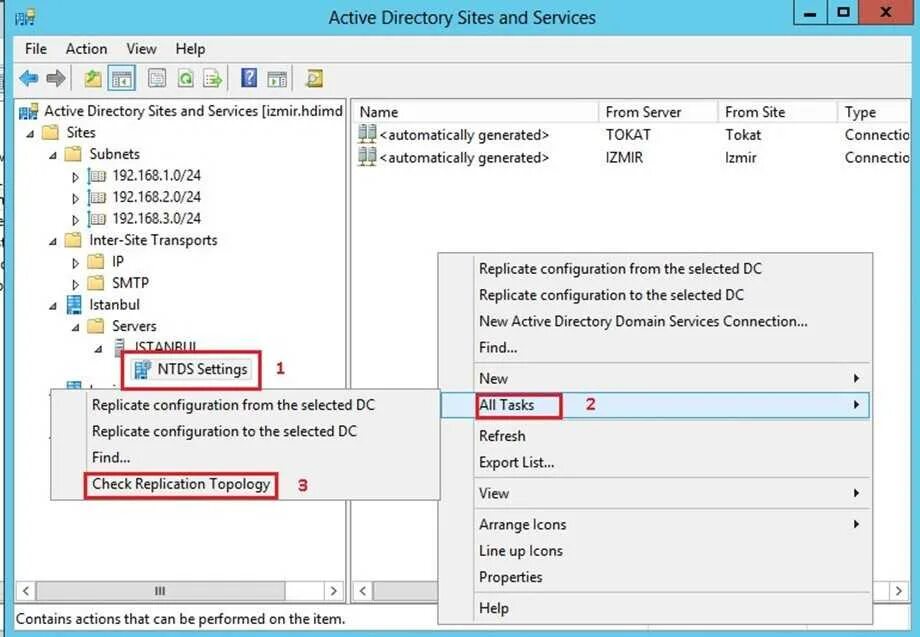Click the last yellow toolbar icon

coord(314,78)
